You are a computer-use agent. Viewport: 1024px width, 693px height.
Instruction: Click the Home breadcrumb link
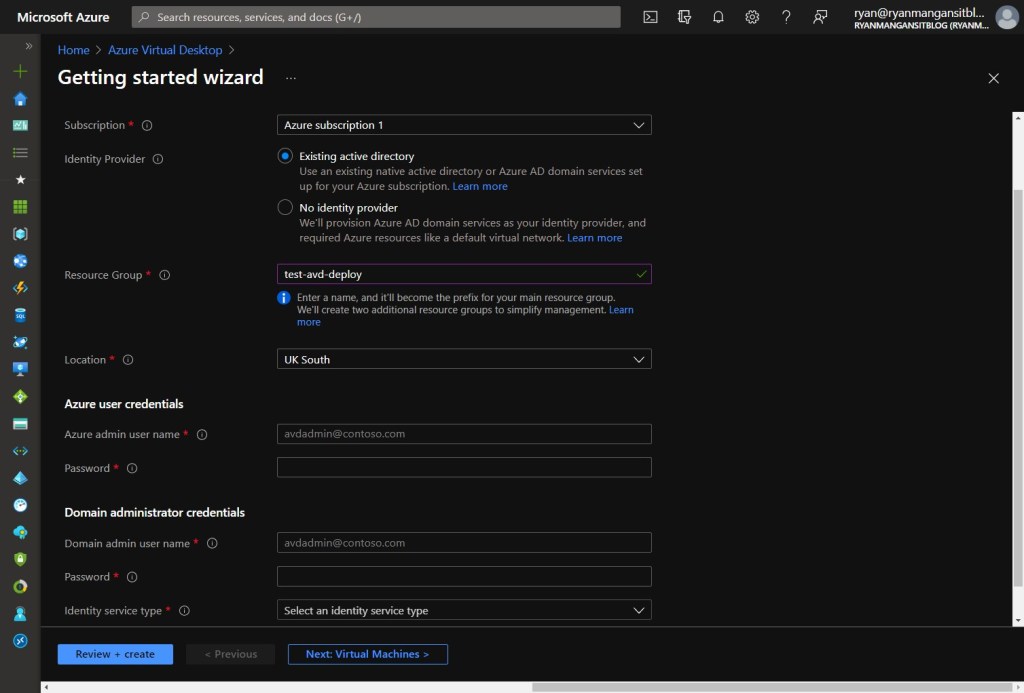coord(74,50)
